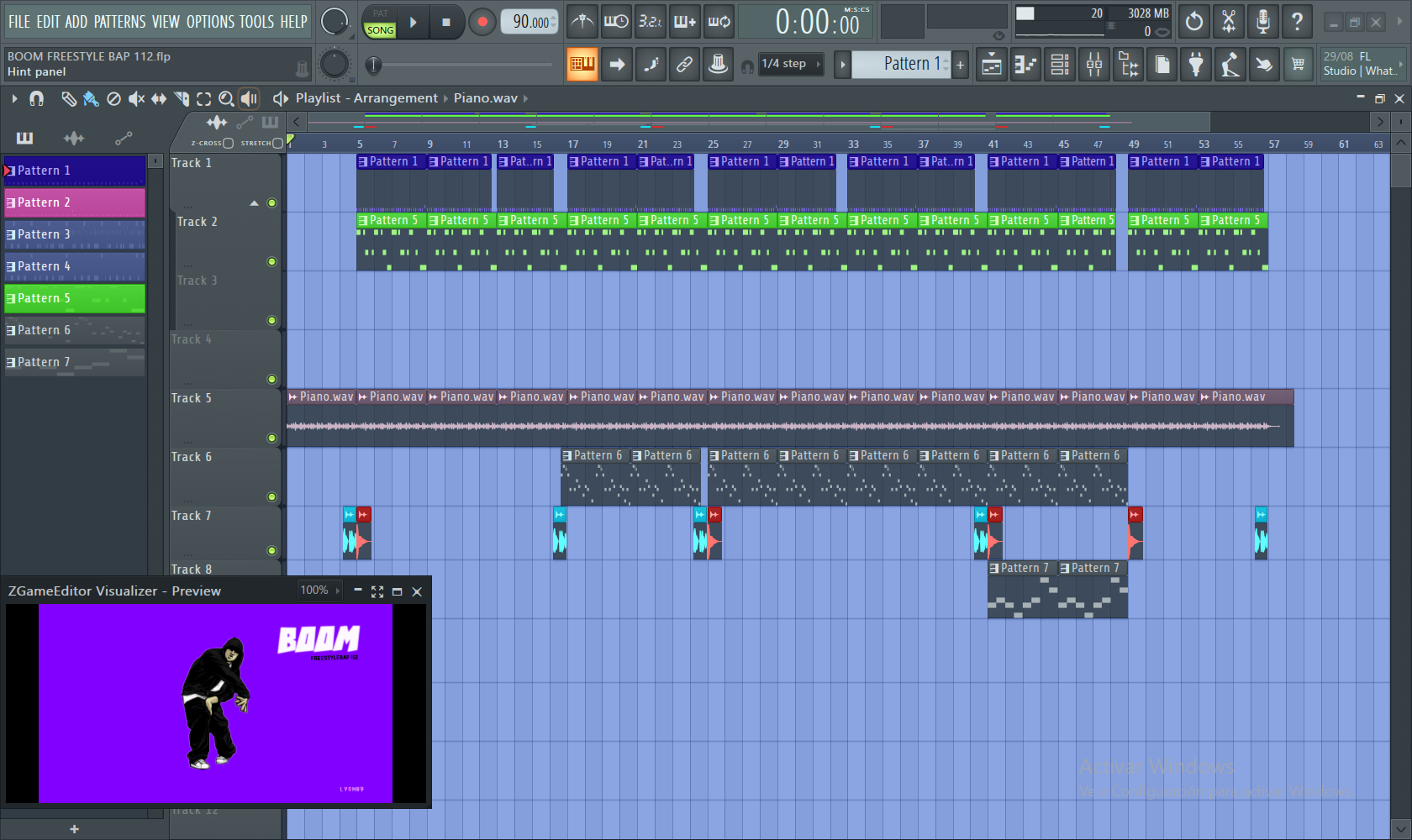Select the playlist zoom tool
The width and height of the screenshot is (1412, 840).
tap(226, 99)
